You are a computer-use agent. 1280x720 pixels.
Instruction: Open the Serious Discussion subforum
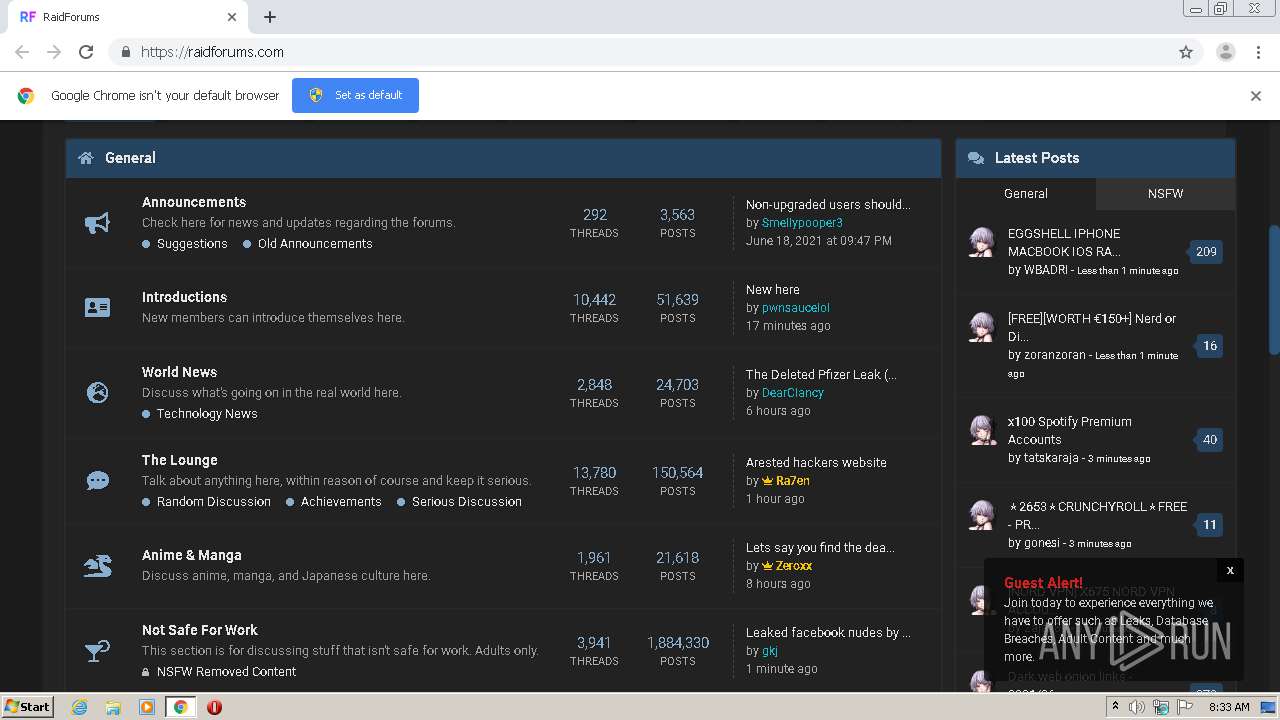[x=467, y=502]
